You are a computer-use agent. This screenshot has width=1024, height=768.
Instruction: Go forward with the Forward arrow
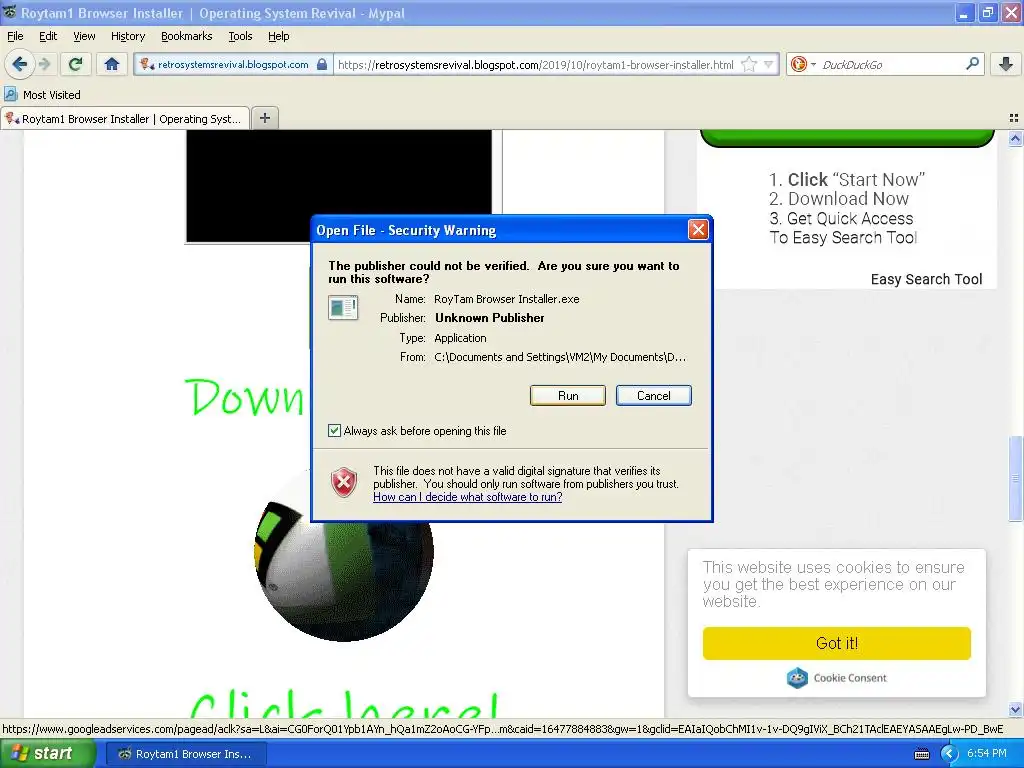45,64
